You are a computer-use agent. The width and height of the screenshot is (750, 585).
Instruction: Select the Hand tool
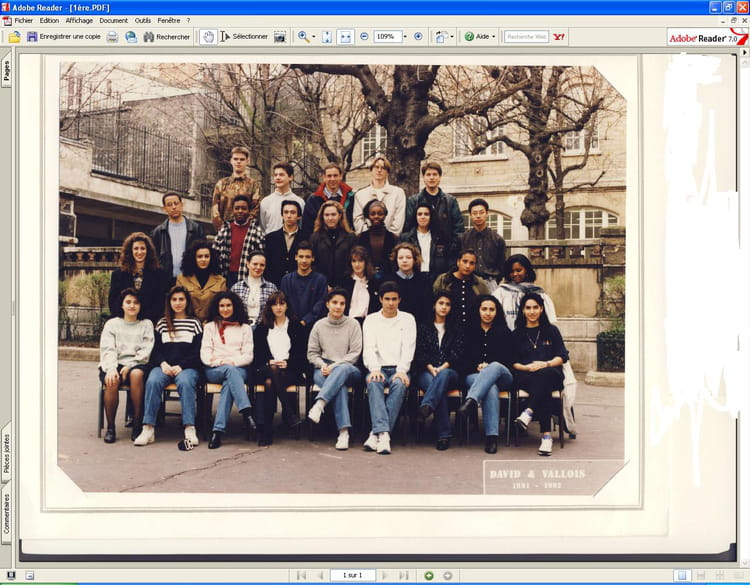(x=208, y=37)
